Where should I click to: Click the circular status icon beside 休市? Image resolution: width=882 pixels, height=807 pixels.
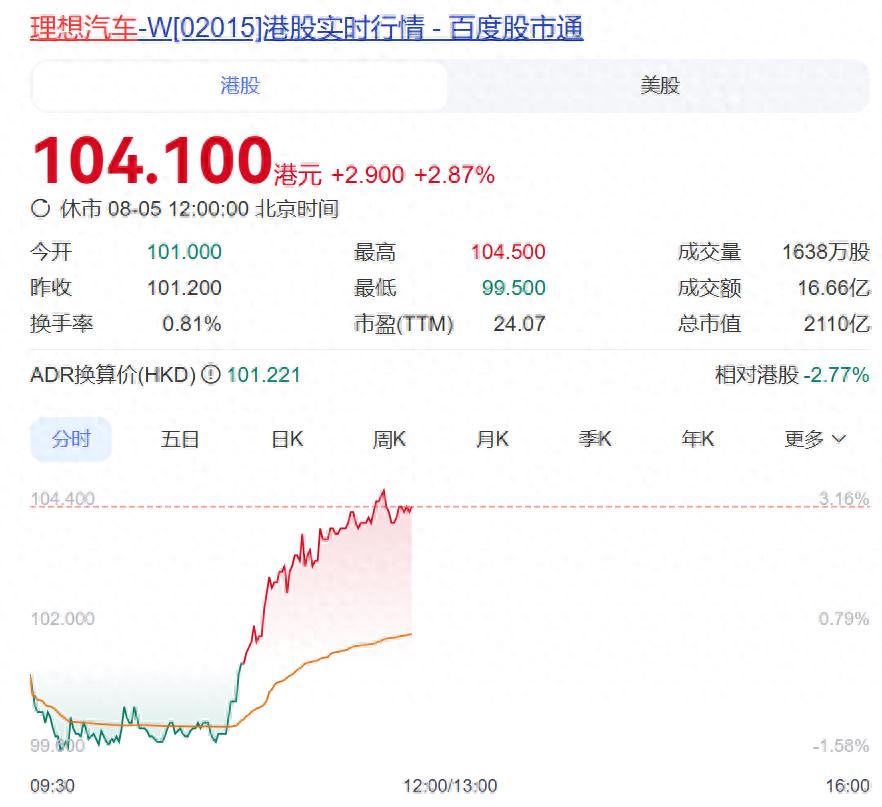(41, 209)
